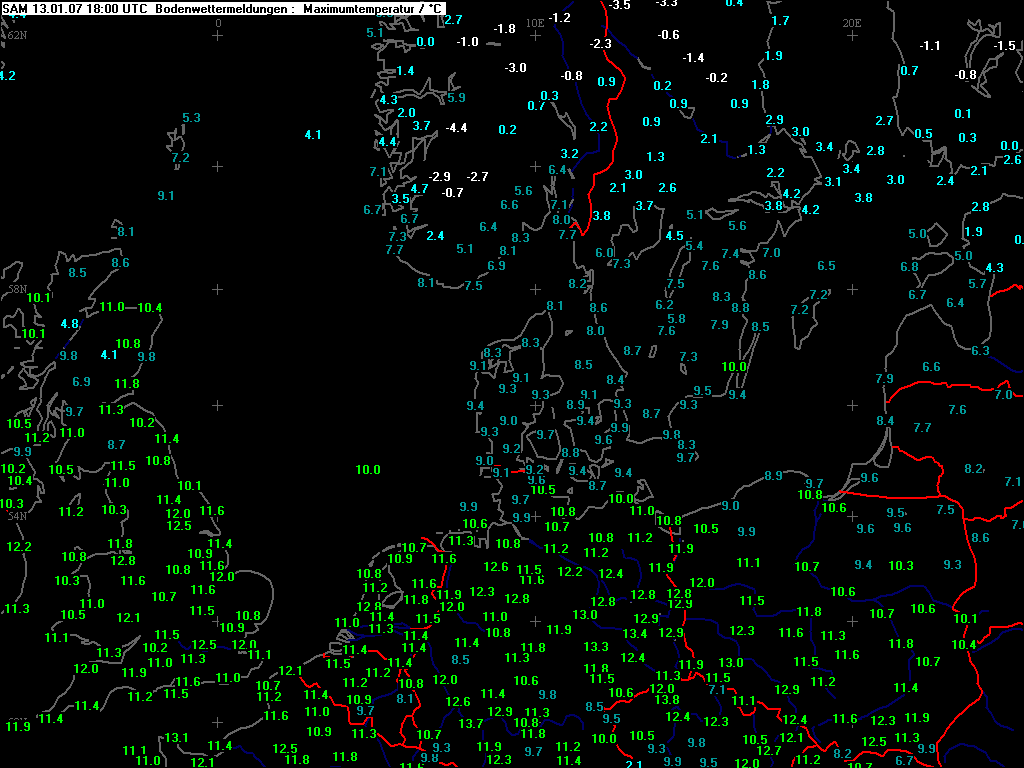The width and height of the screenshot is (1024, 768).
Task: Select the 5.3 temperature reading
Action: pos(191,118)
